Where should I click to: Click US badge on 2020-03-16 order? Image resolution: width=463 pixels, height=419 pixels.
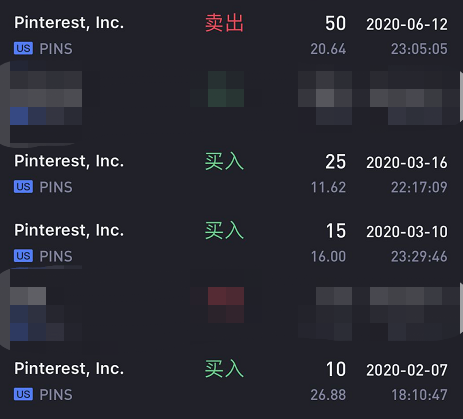pyautogui.click(x=23, y=187)
